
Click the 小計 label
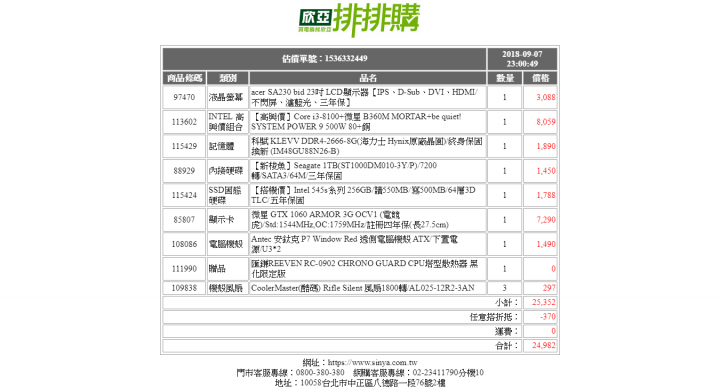tap(506, 303)
